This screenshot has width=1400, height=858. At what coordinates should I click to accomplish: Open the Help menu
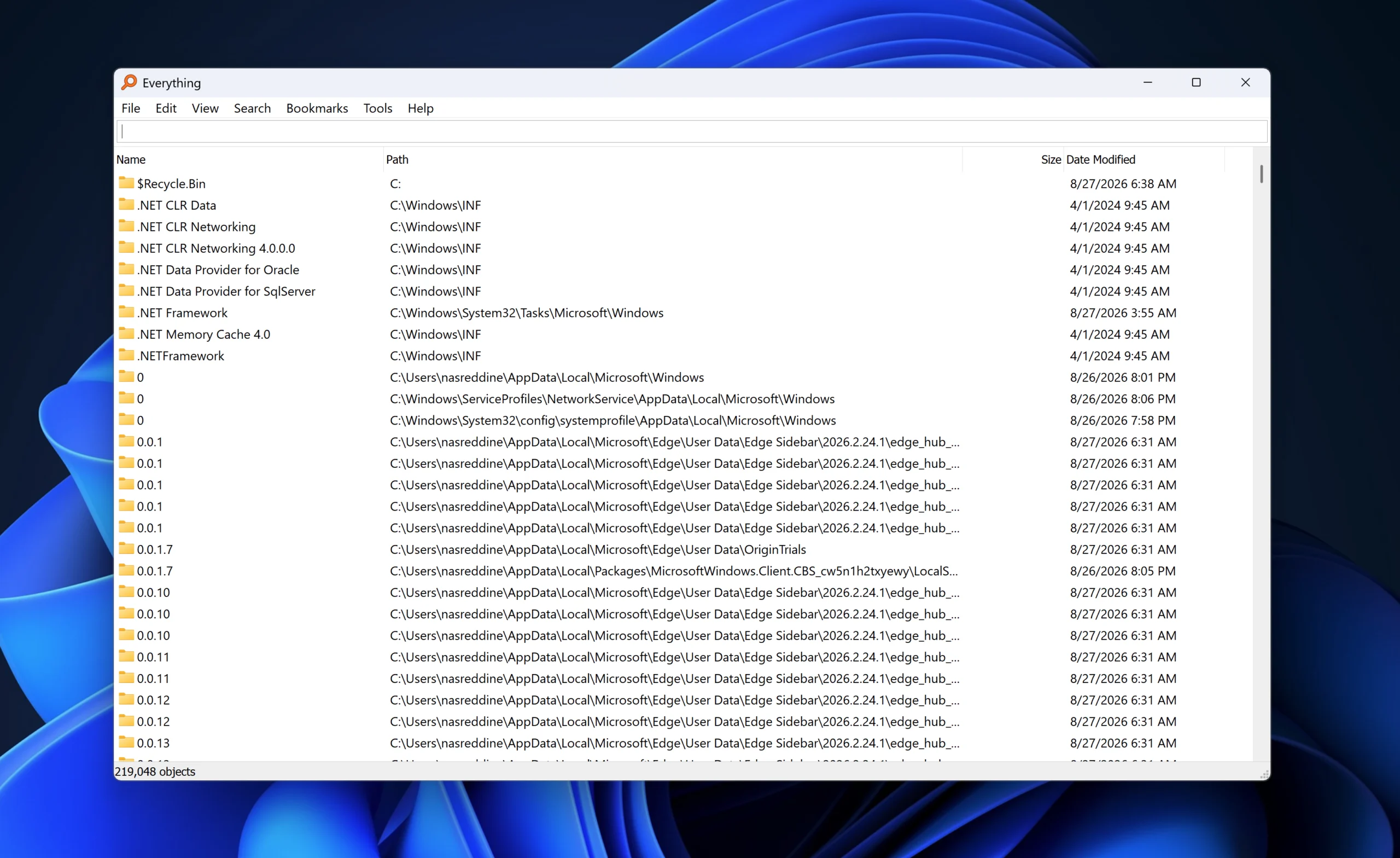click(421, 108)
